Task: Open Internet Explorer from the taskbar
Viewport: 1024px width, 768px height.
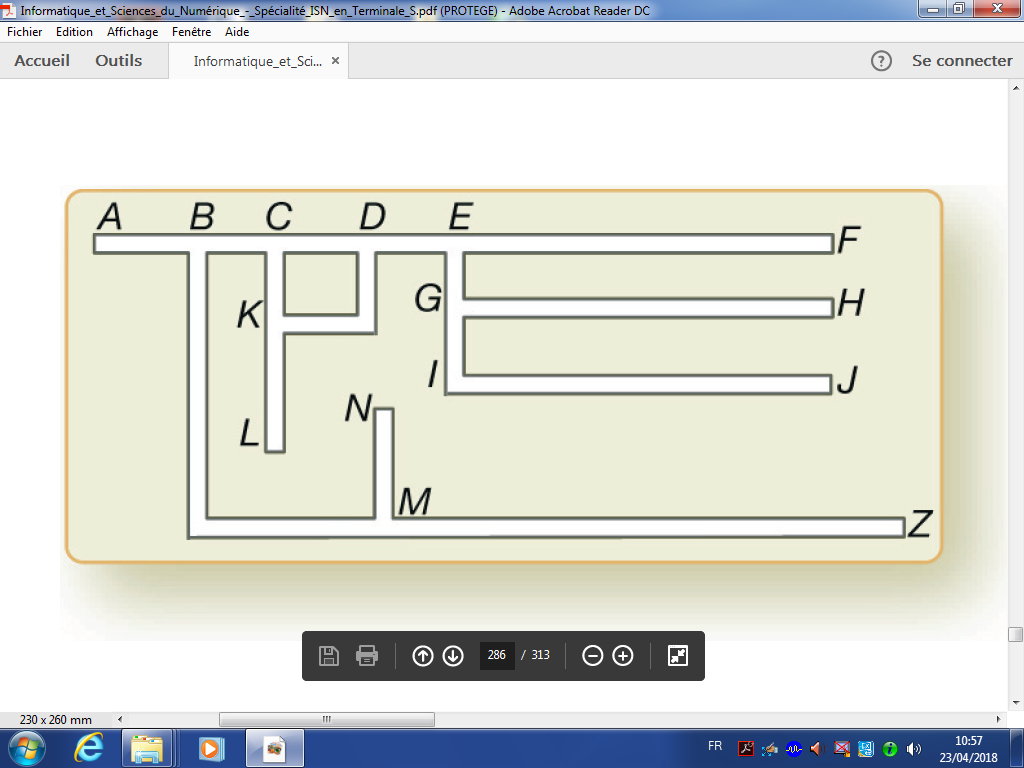Action: [x=89, y=748]
